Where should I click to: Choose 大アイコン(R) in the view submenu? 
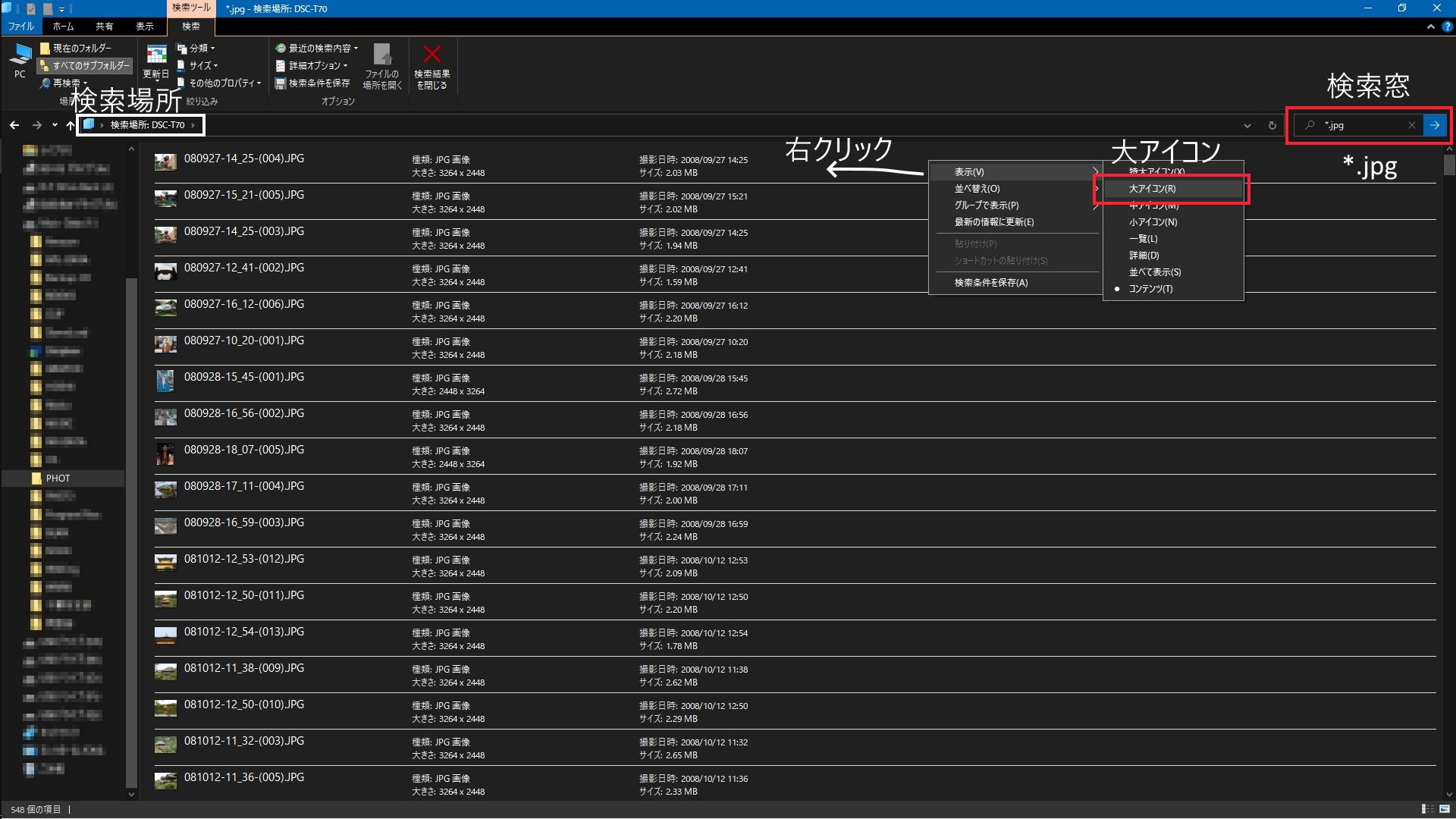pyautogui.click(x=1152, y=189)
